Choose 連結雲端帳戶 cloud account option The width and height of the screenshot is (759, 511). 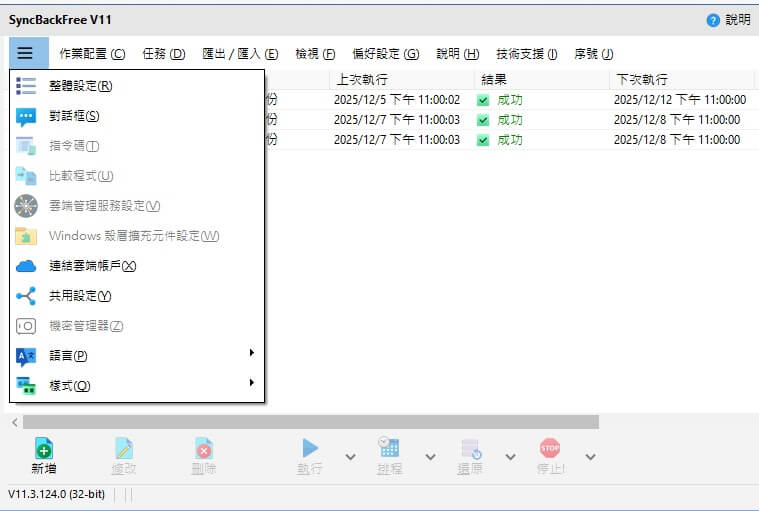(92, 266)
